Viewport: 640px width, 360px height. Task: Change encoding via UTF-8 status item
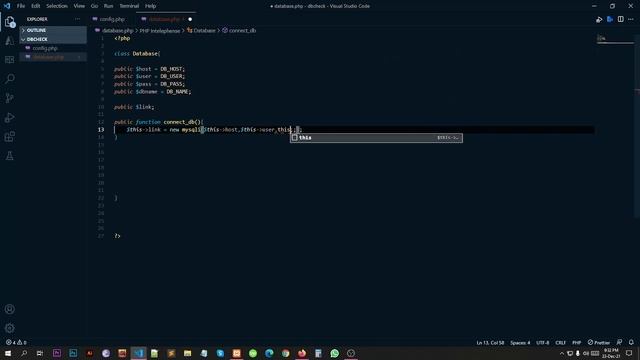tap(542, 342)
